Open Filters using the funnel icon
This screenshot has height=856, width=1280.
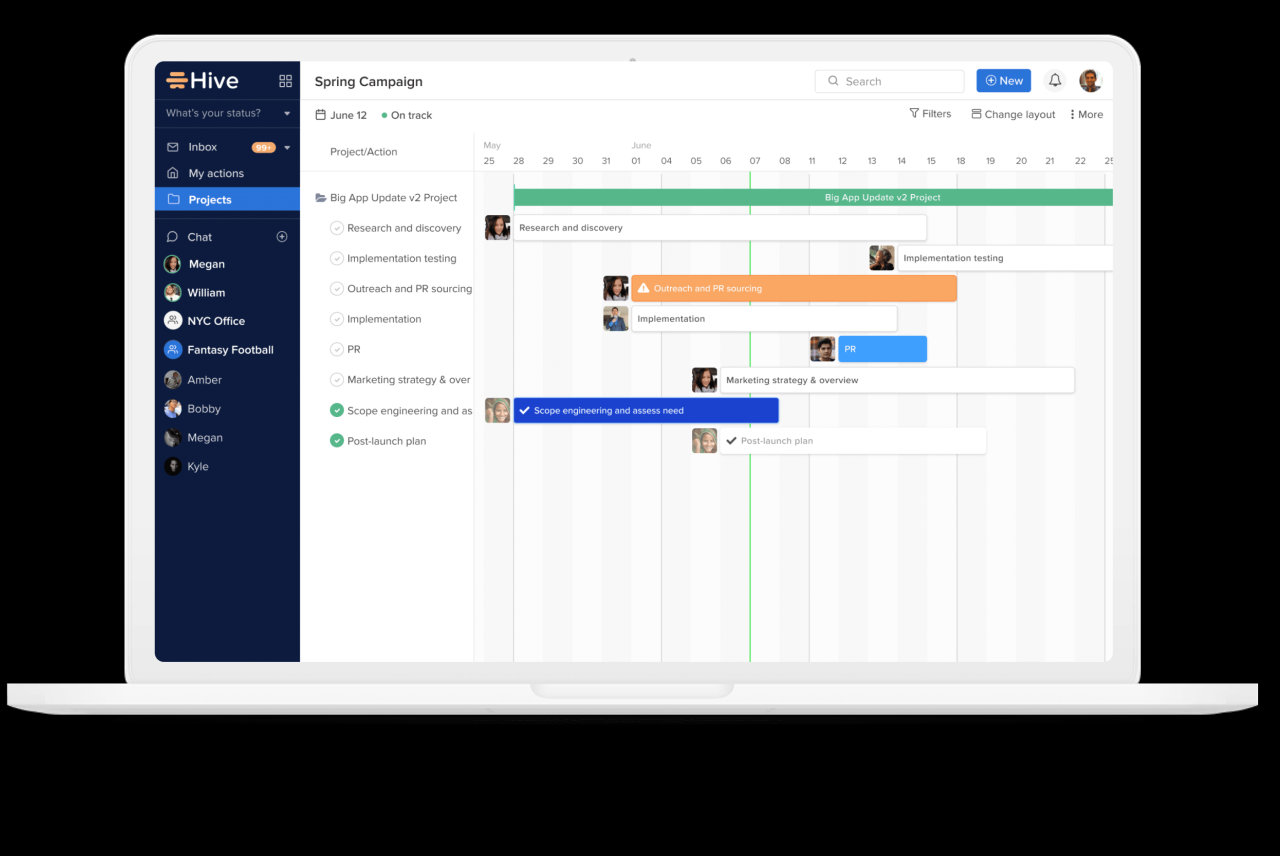click(913, 113)
